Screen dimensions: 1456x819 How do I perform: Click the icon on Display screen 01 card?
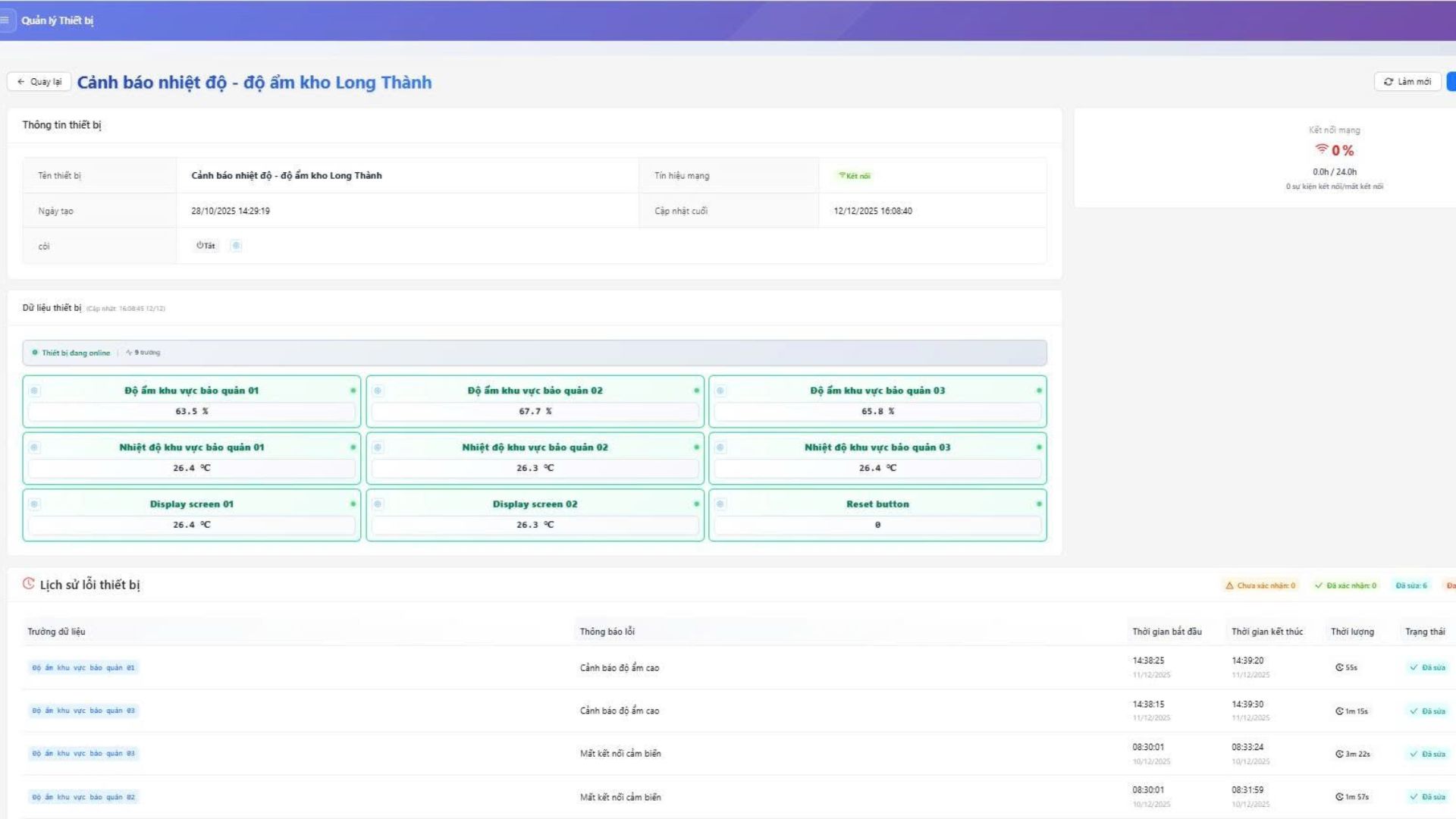pos(34,504)
